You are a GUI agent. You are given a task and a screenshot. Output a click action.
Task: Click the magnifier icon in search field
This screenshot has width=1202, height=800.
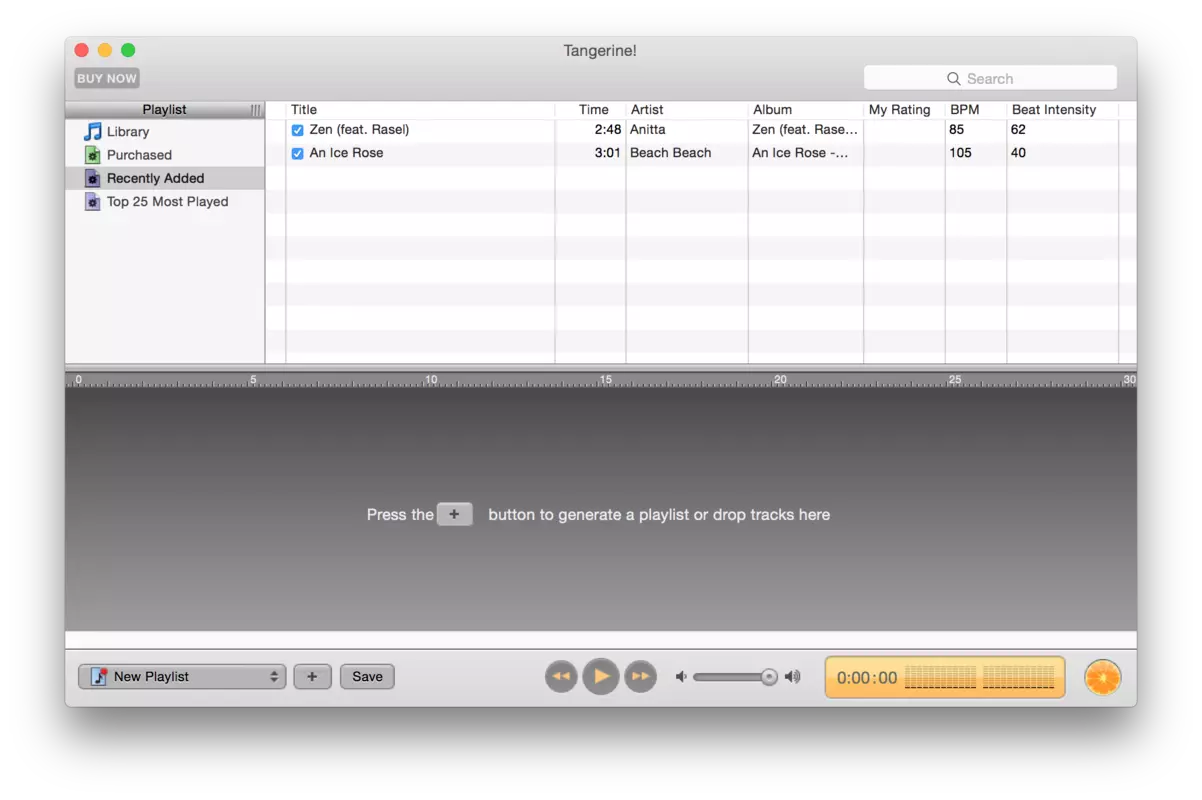(x=954, y=78)
